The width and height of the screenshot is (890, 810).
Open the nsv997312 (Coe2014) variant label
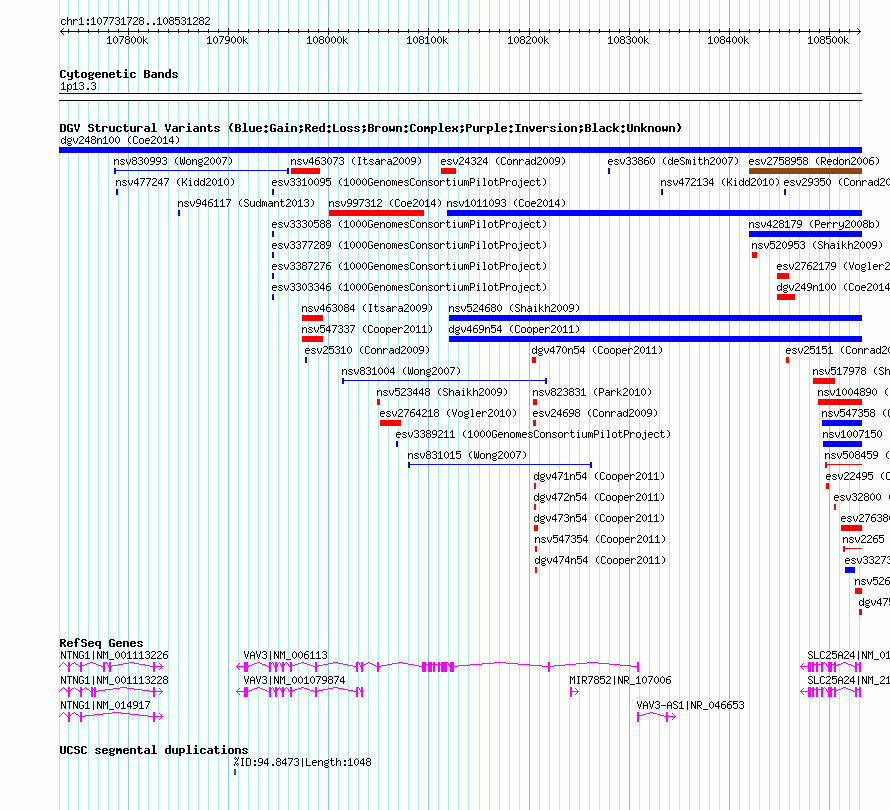click(385, 203)
